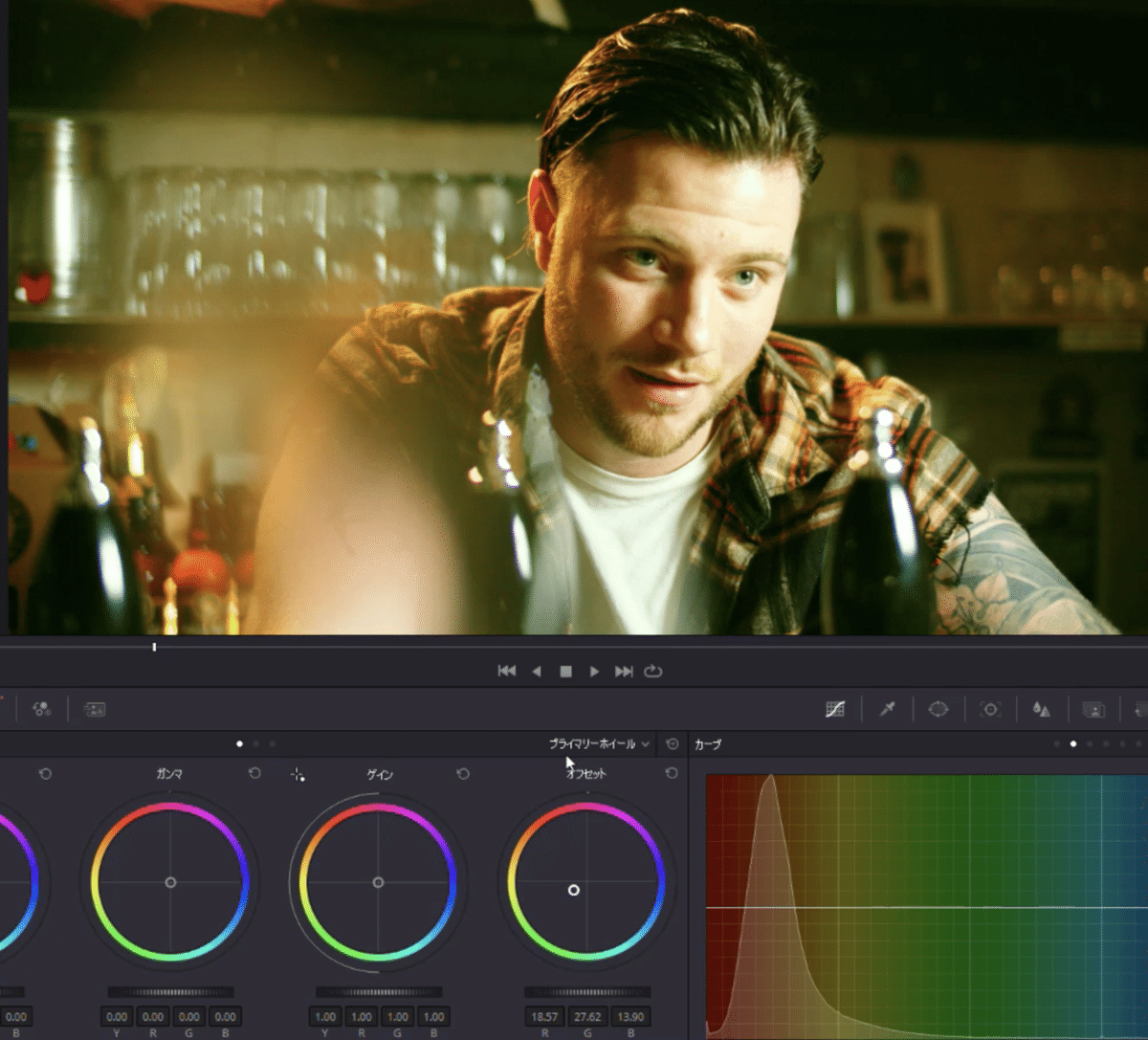Select the ガンマ G value field
Image resolution: width=1148 pixels, height=1040 pixels.
189,1017
